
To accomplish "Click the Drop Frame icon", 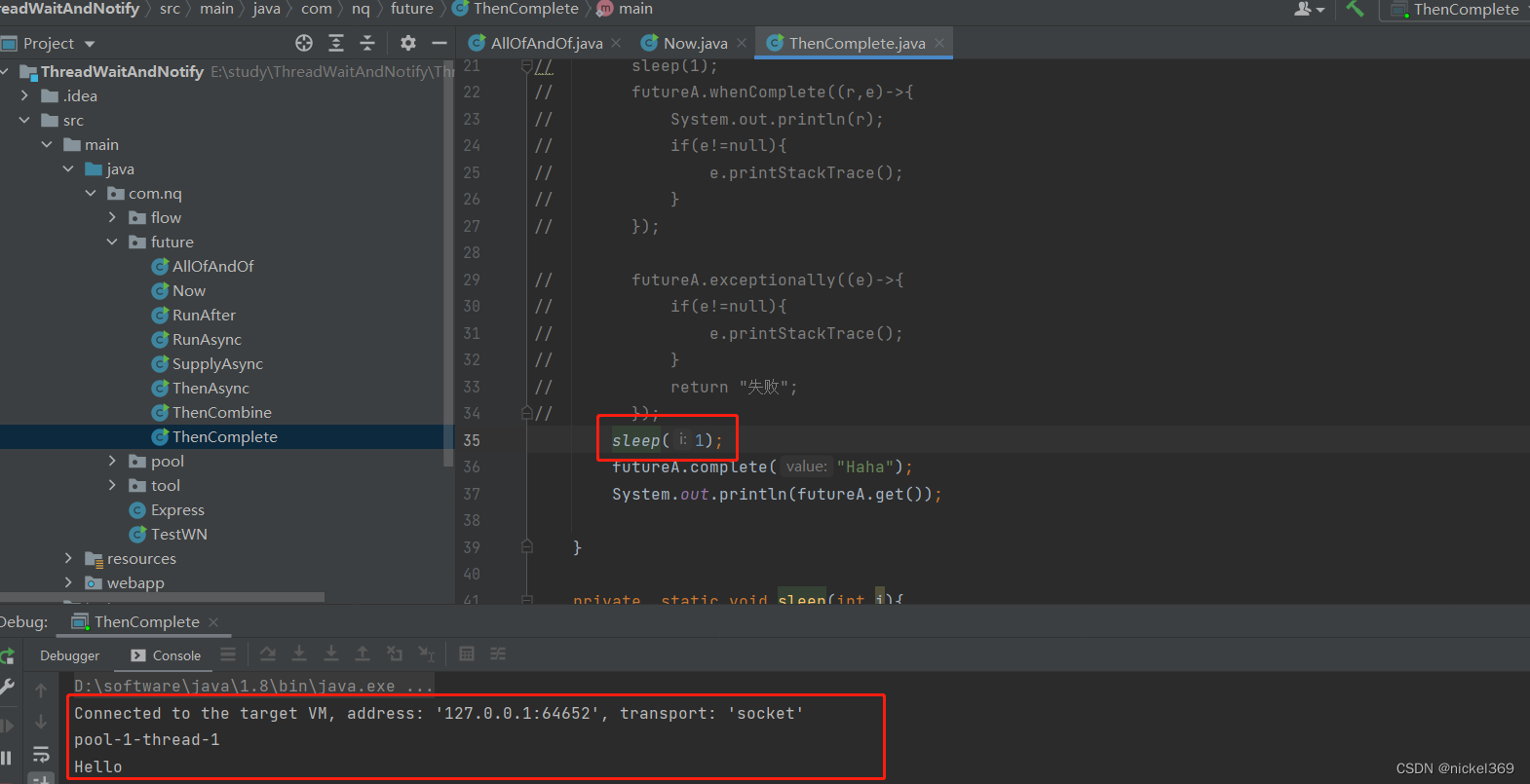I will (395, 654).
